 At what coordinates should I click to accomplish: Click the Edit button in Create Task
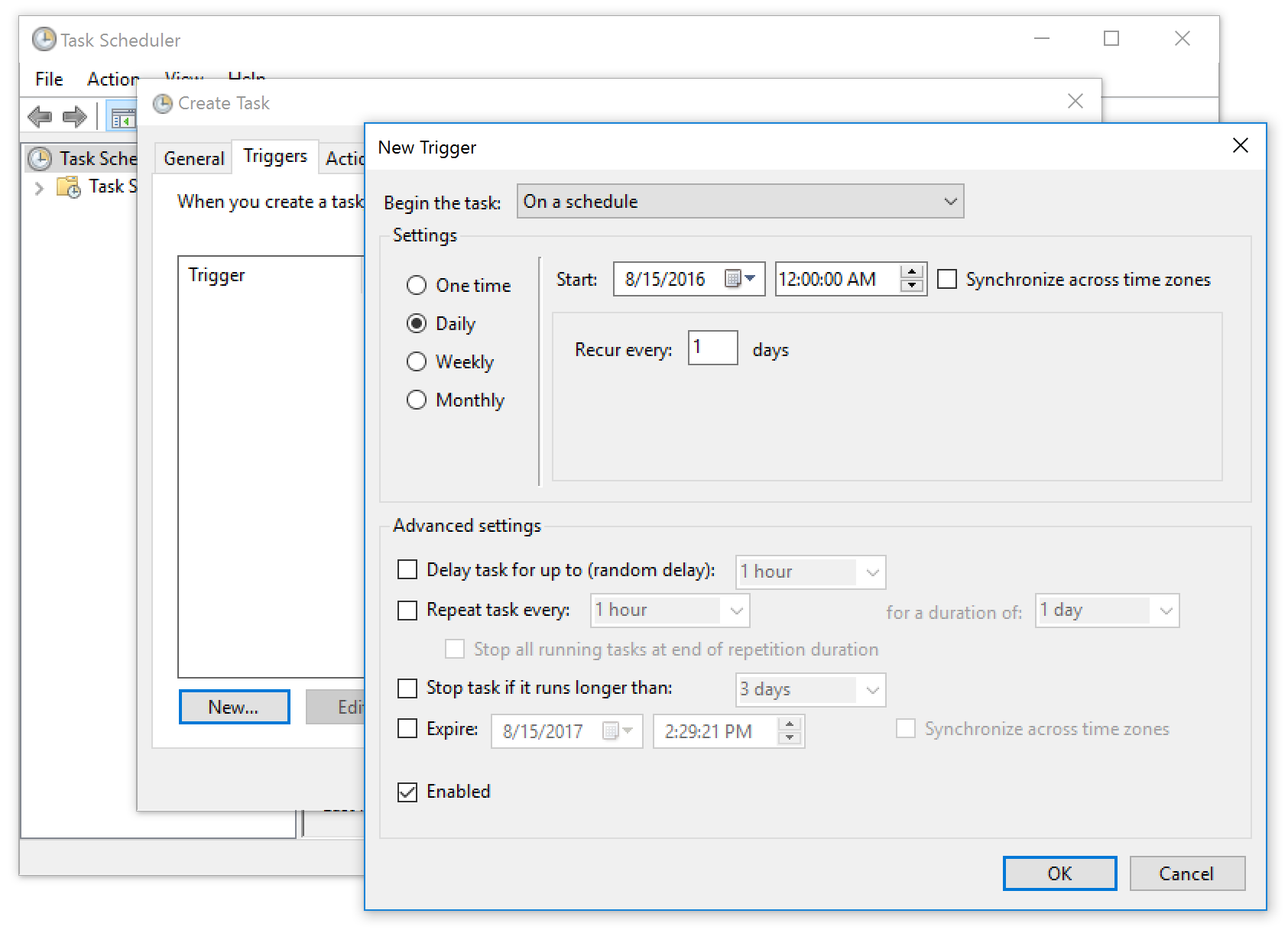point(336,707)
